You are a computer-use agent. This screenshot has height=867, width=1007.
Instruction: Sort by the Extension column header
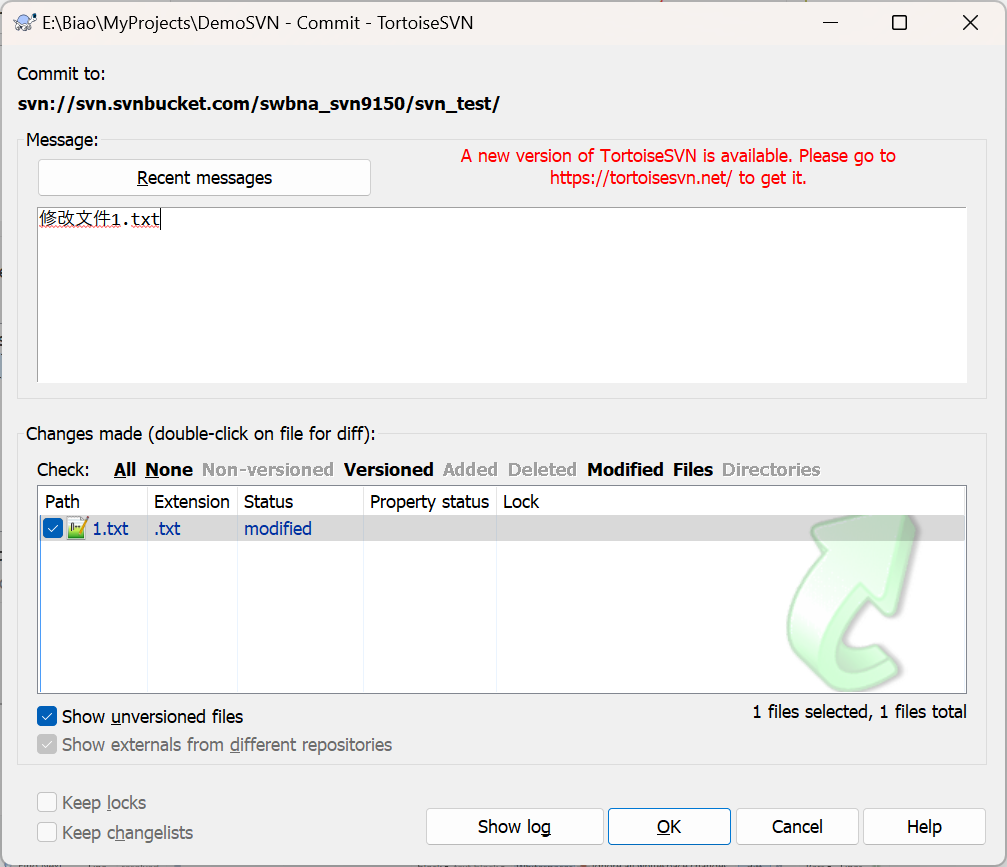click(x=193, y=502)
